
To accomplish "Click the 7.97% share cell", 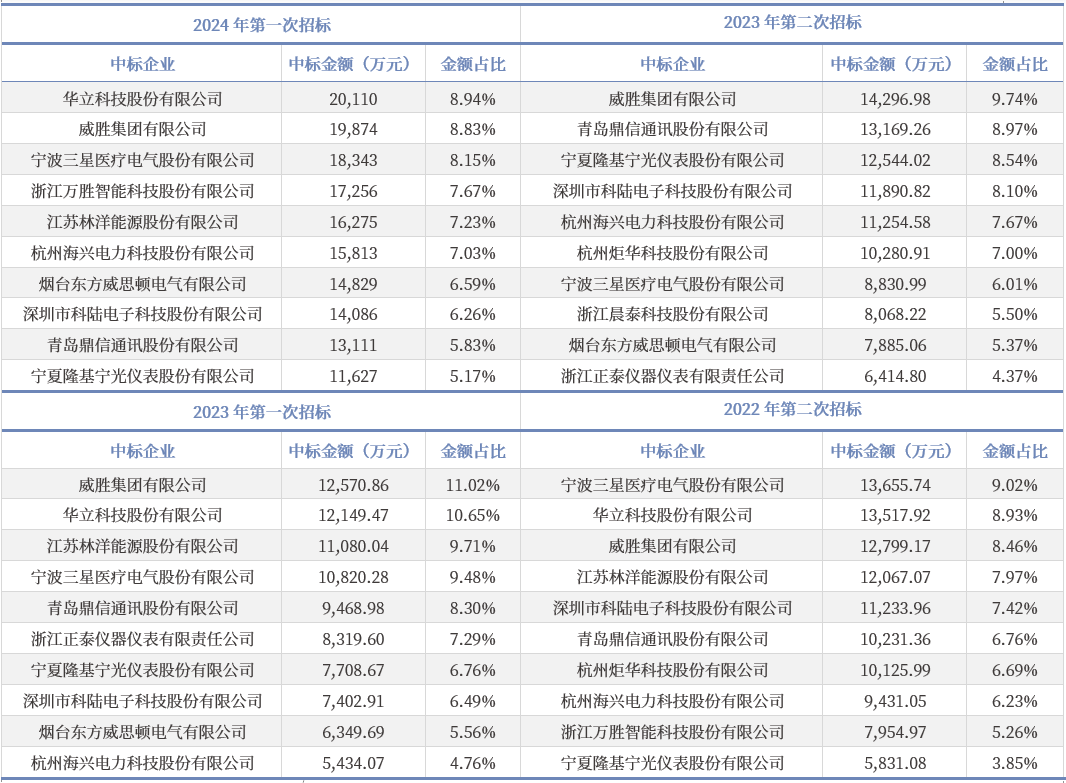I will [1014, 578].
